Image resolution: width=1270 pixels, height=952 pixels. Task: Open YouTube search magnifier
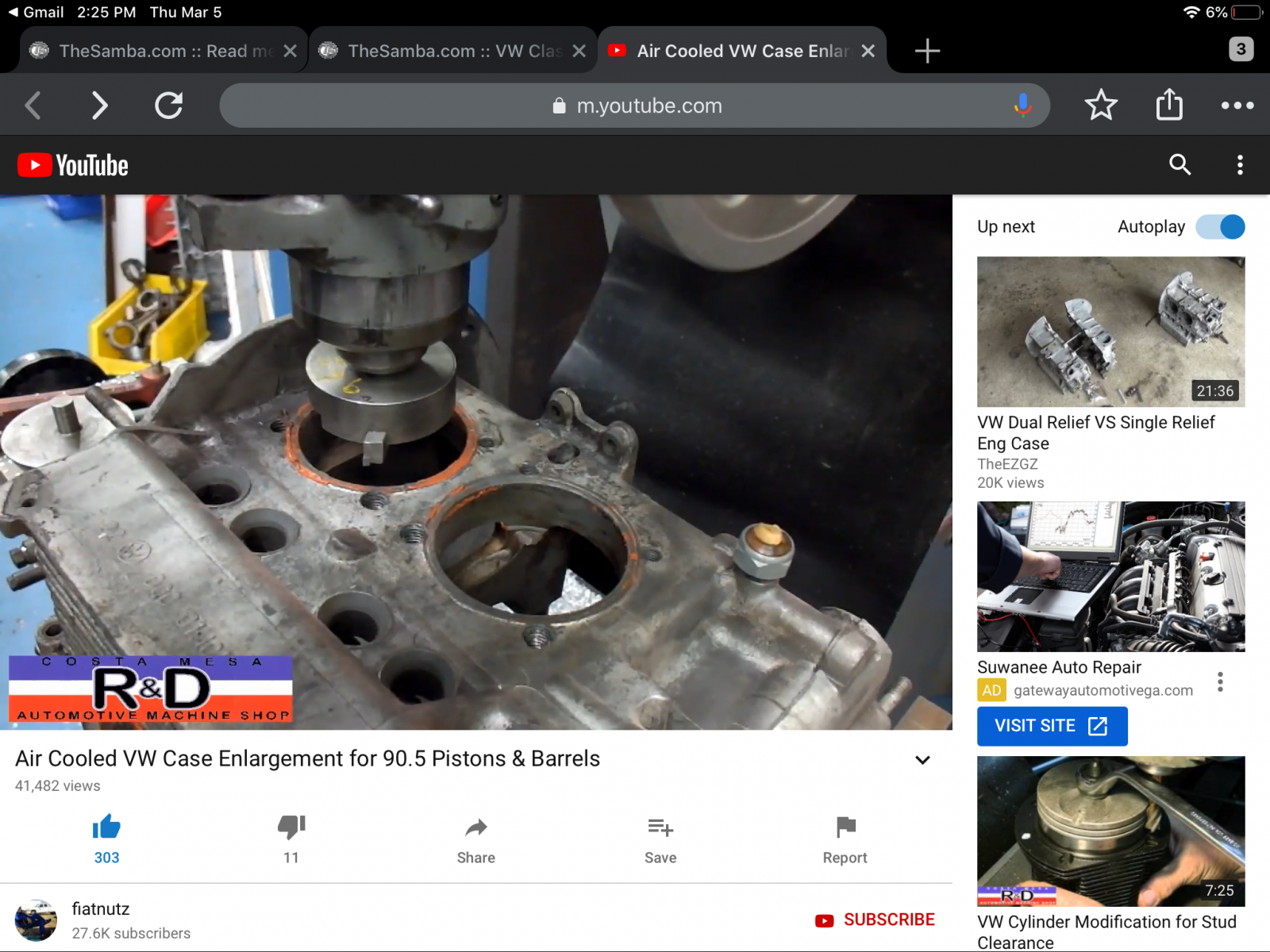[x=1180, y=165]
